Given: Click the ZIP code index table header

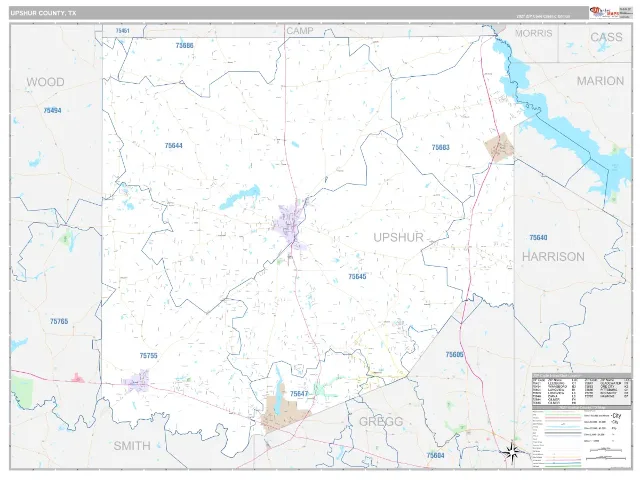Looking at the screenshot, I should 581,376.
